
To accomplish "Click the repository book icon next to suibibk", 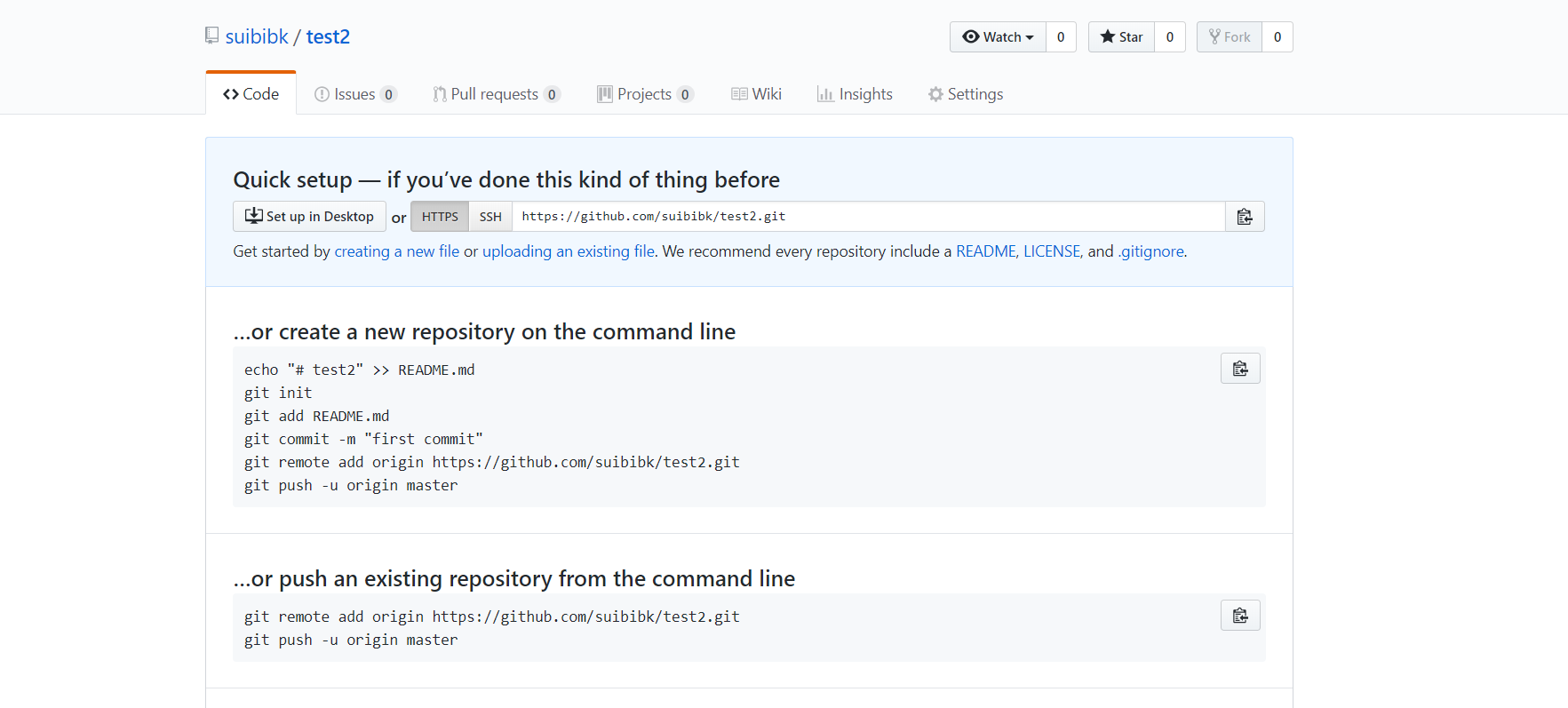I will (211, 36).
